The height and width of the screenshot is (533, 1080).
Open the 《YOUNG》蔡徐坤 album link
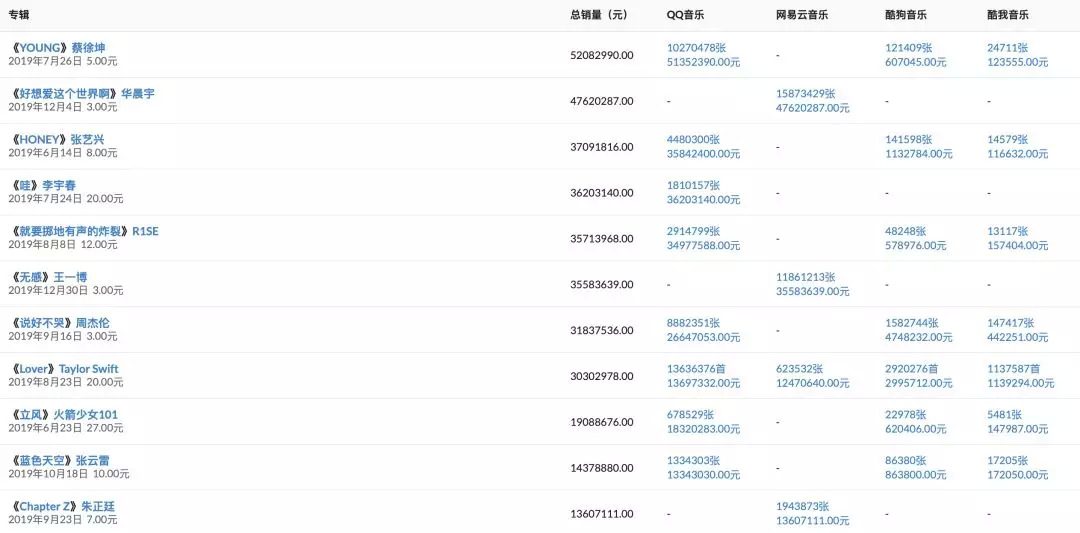point(57,48)
